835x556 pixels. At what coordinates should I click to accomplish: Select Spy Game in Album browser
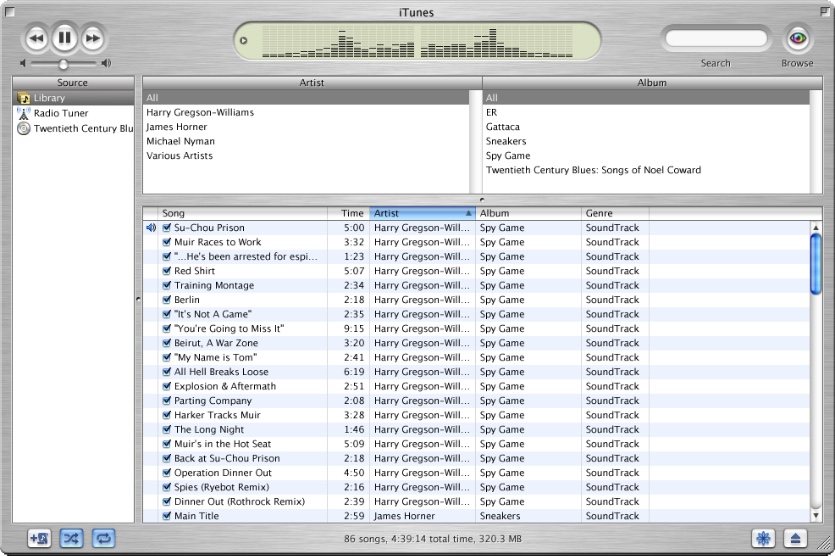[507, 156]
